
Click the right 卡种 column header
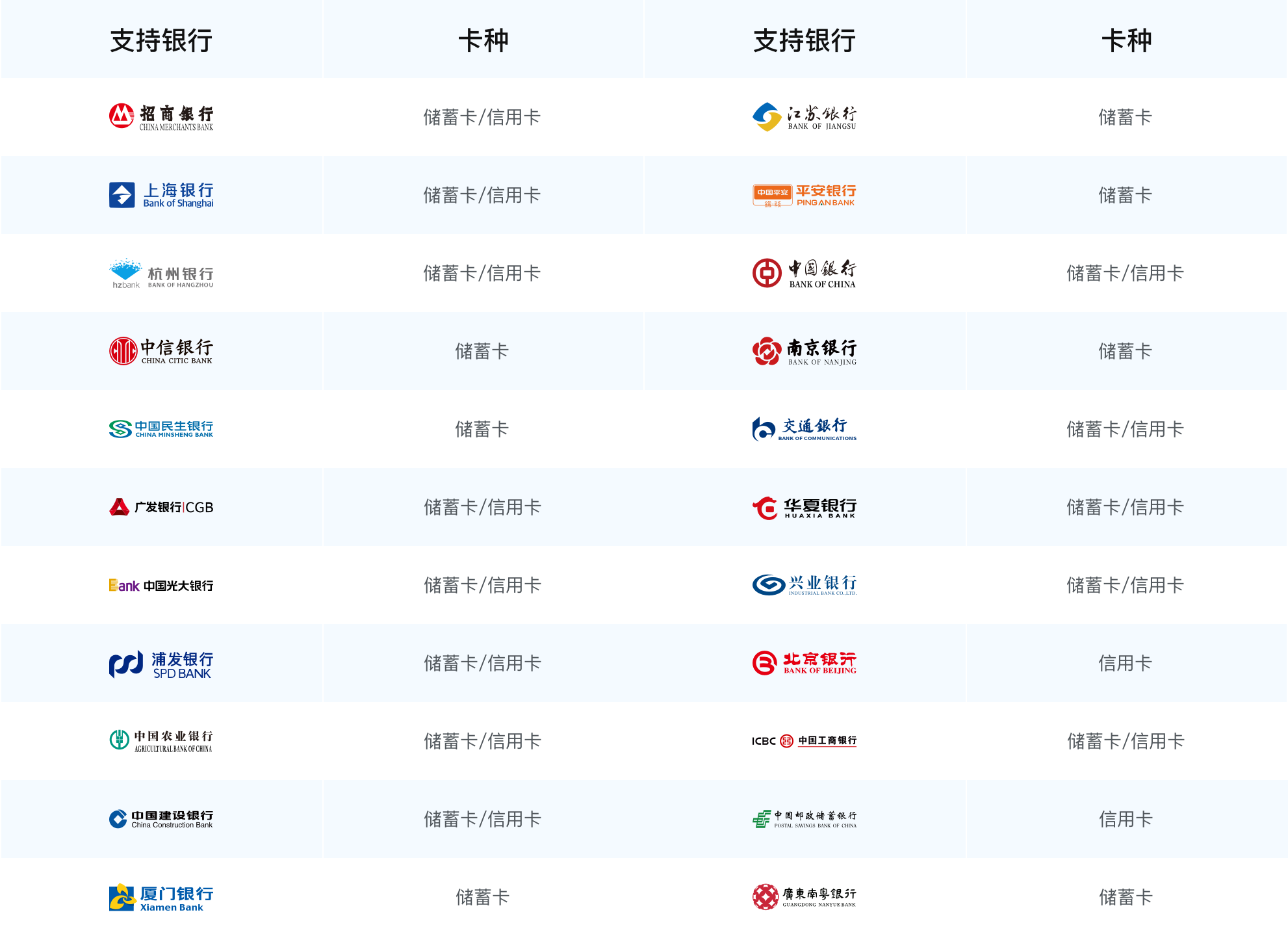coord(1126,40)
